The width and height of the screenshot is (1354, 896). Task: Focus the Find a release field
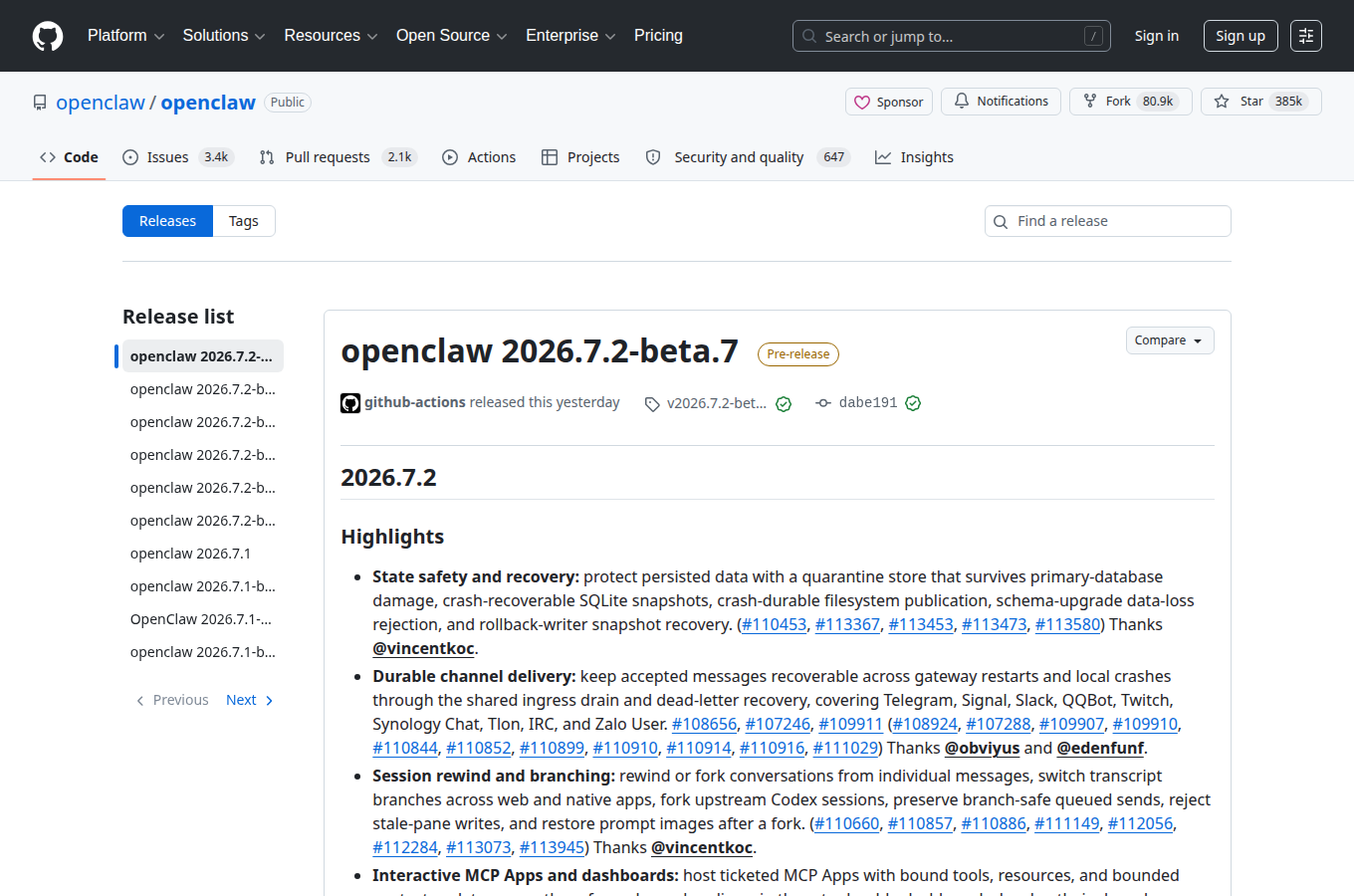(1108, 221)
